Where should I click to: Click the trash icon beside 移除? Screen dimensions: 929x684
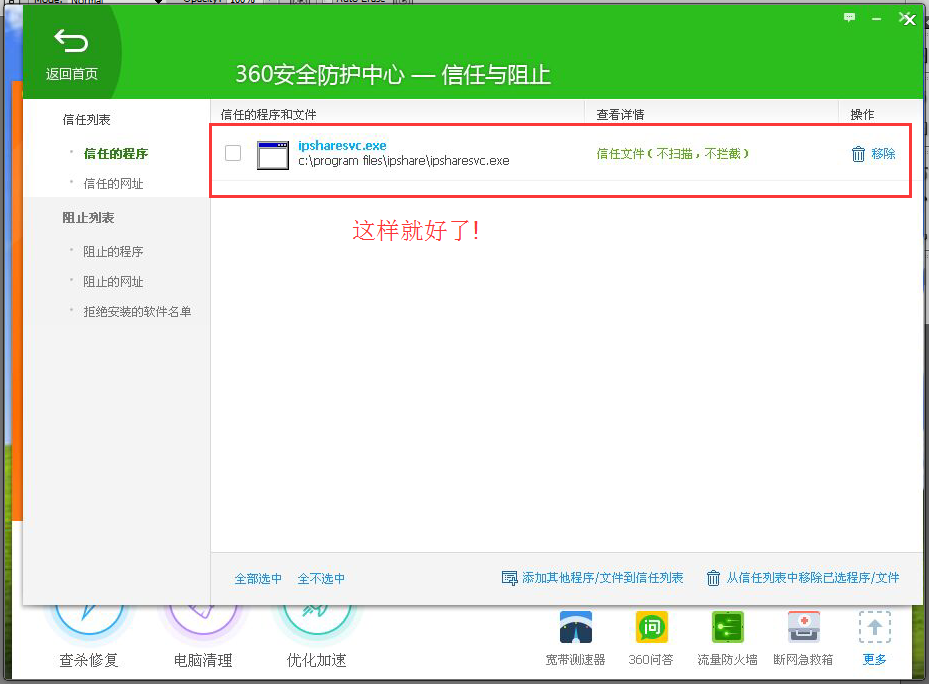point(858,154)
